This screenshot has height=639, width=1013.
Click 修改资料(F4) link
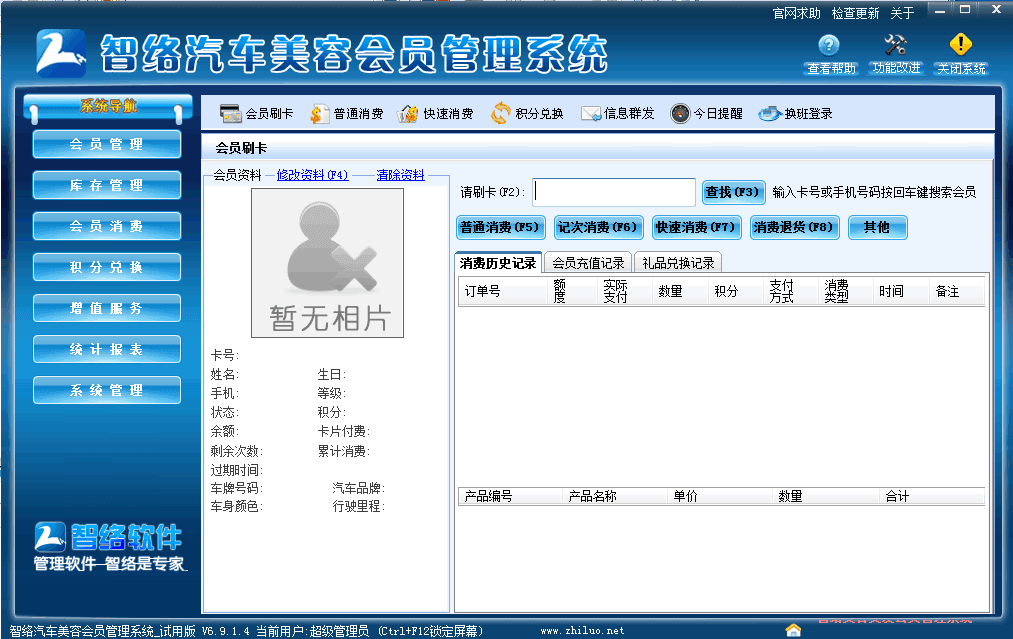(x=312, y=175)
